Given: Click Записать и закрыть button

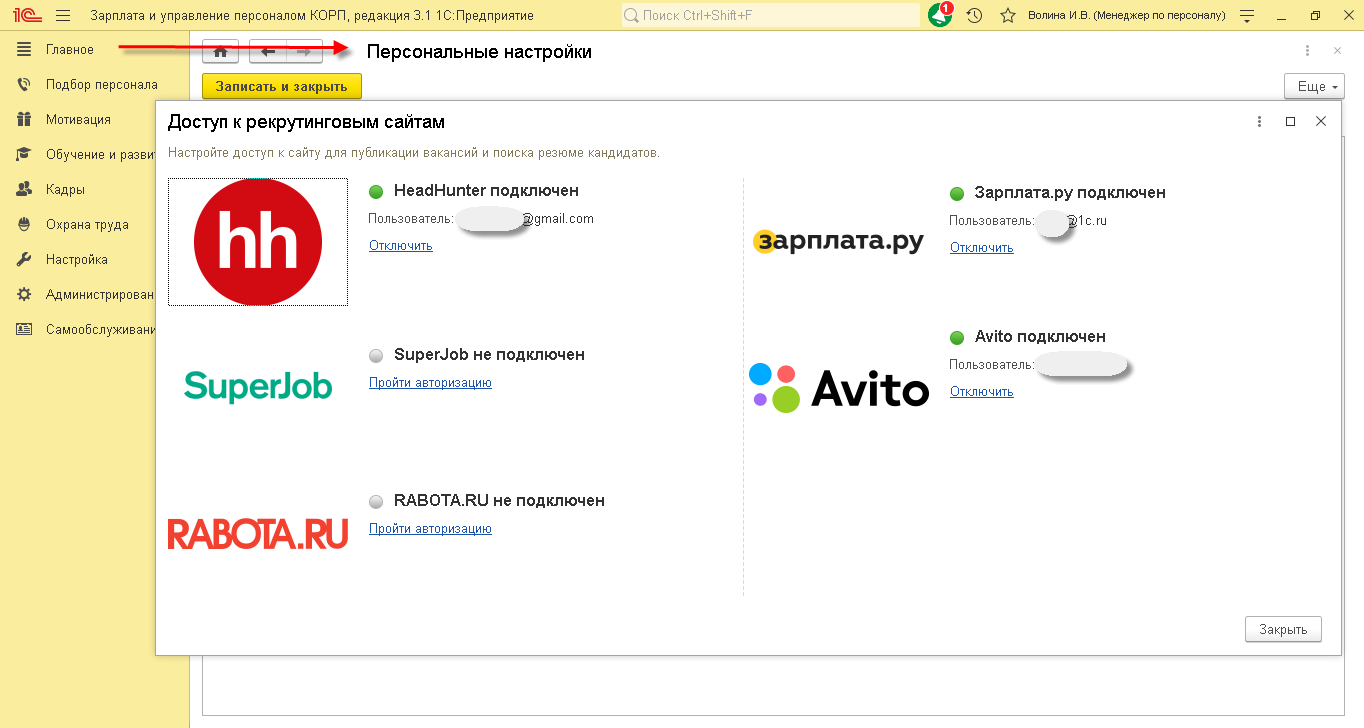Looking at the screenshot, I should [x=282, y=87].
